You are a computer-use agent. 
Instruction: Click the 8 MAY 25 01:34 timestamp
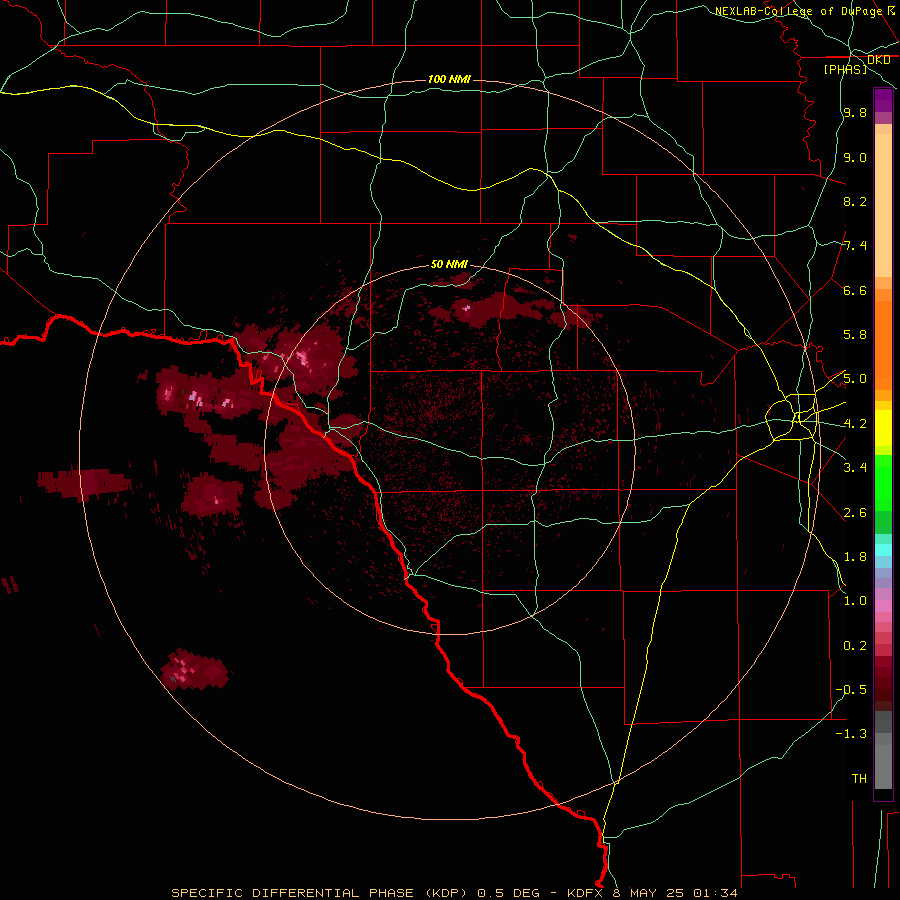click(x=674, y=893)
